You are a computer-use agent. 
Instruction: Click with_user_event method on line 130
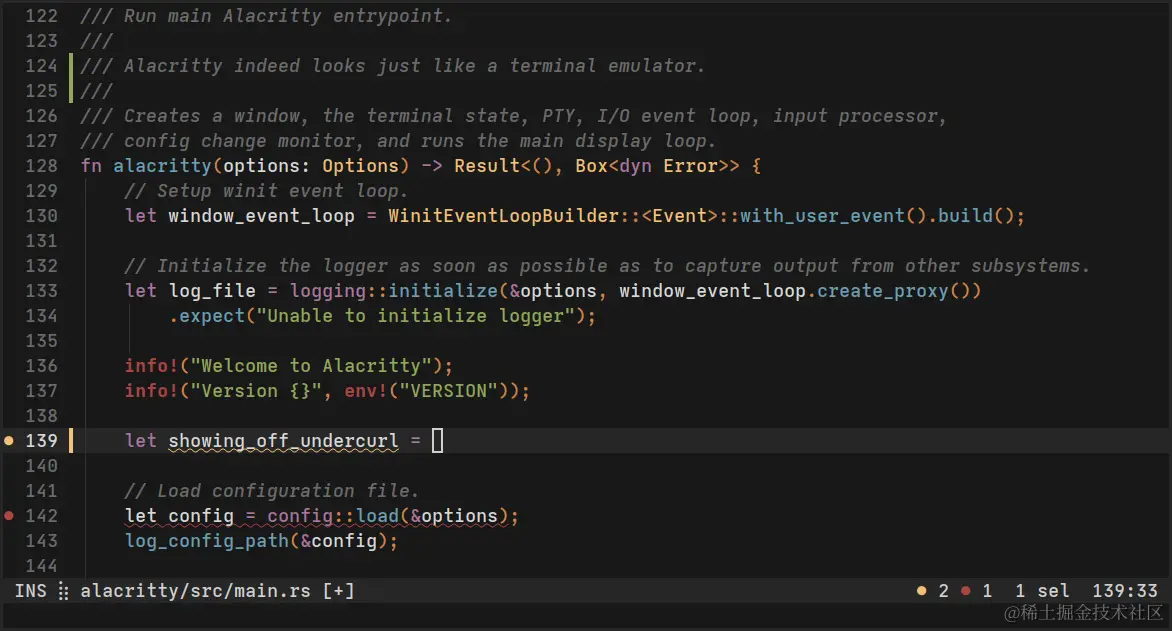[x=822, y=216]
